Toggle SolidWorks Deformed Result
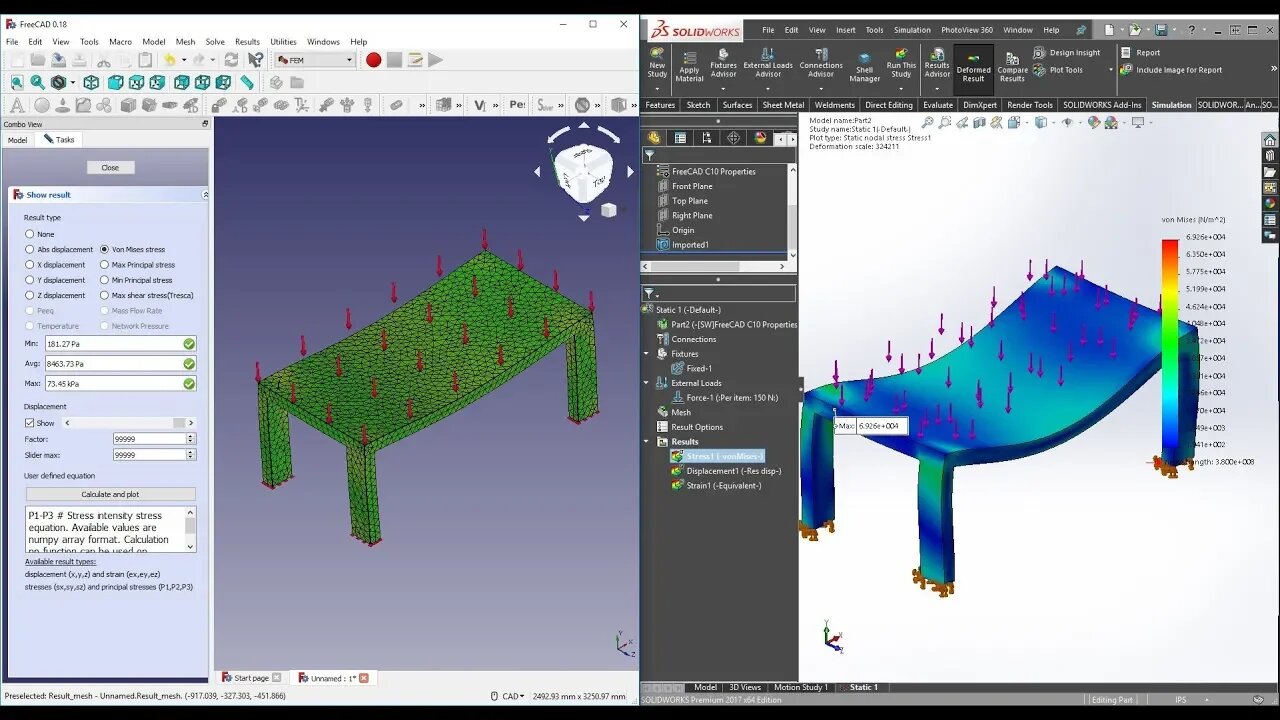The width and height of the screenshot is (1280, 720). coord(973,68)
